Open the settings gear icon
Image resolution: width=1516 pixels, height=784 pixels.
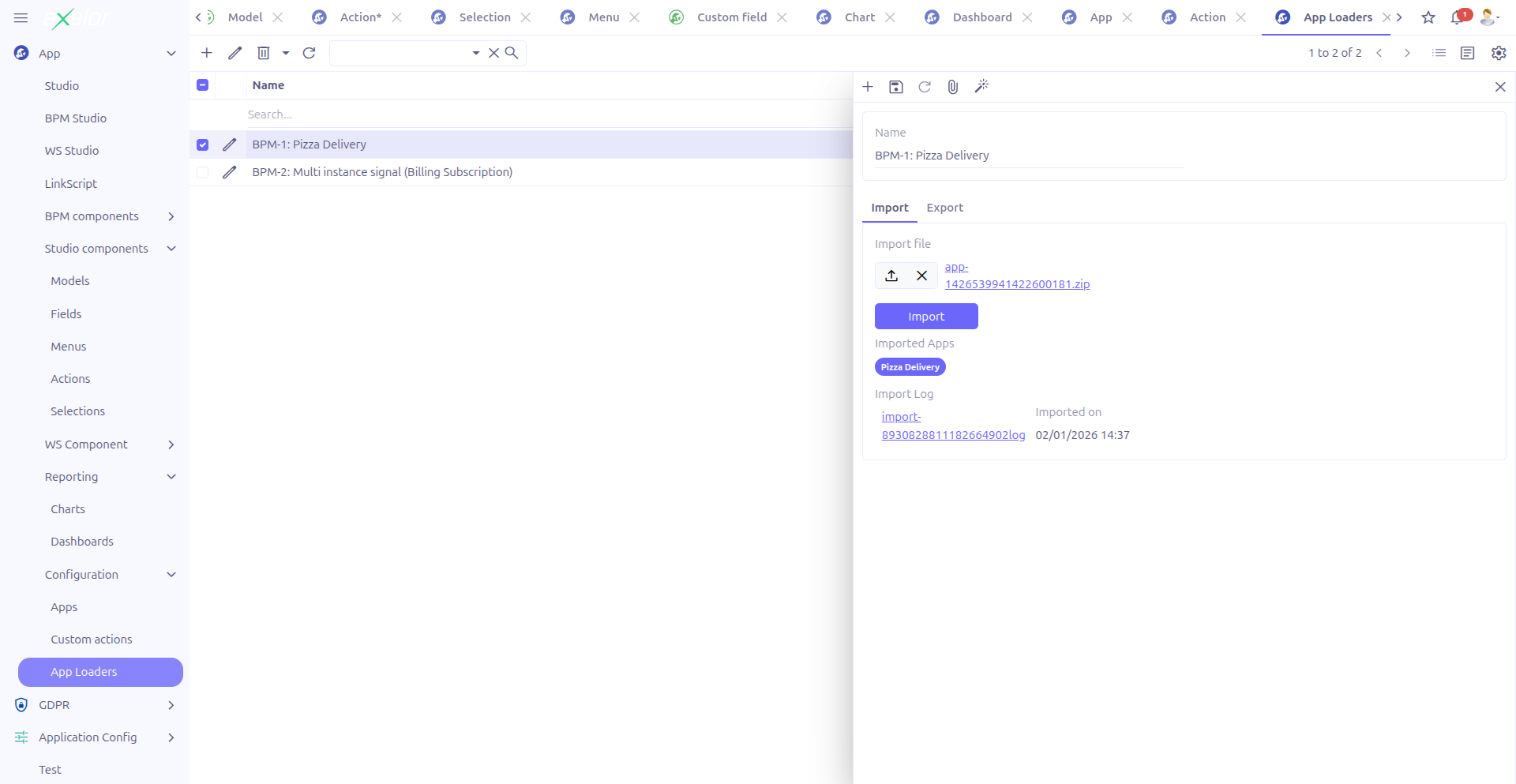click(x=1498, y=53)
